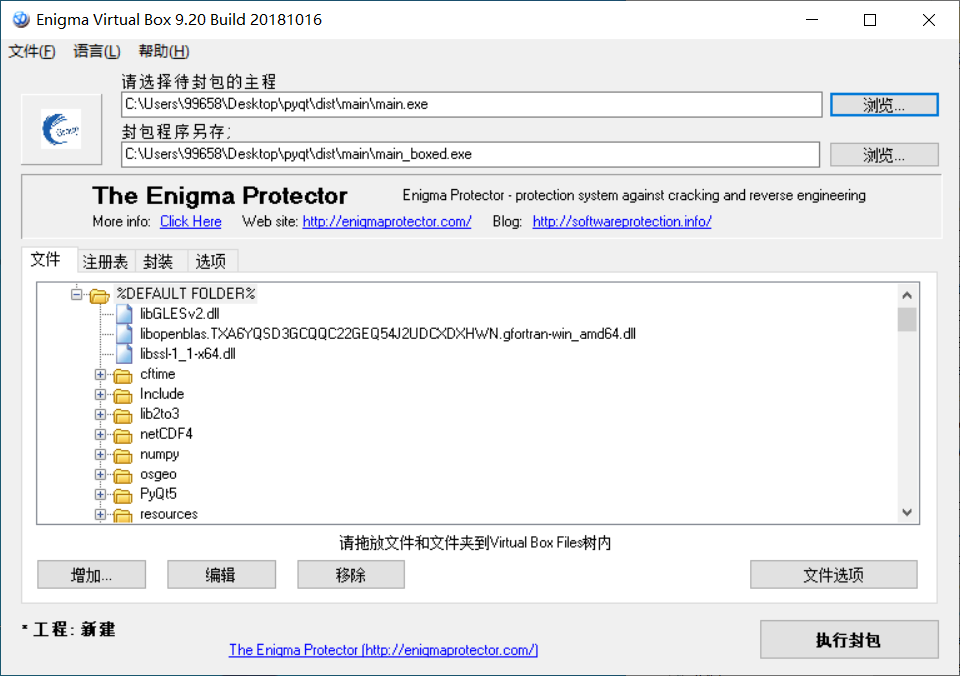
Task: Expand the netCDF4 folder node
Action: tap(100, 434)
